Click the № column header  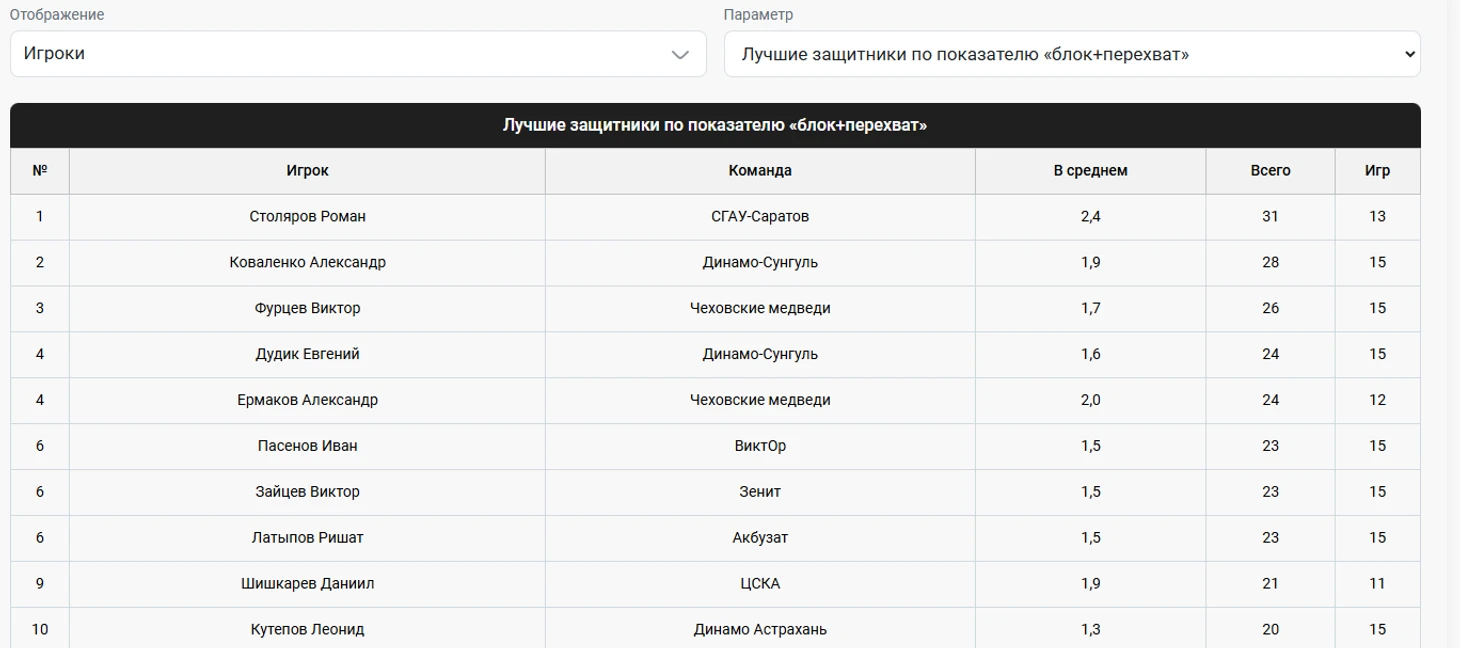40,171
